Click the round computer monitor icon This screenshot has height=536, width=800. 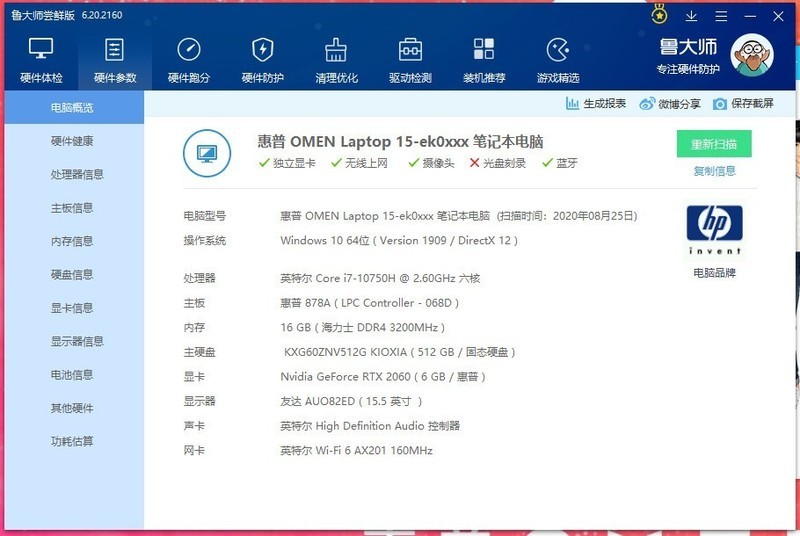(x=207, y=153)
